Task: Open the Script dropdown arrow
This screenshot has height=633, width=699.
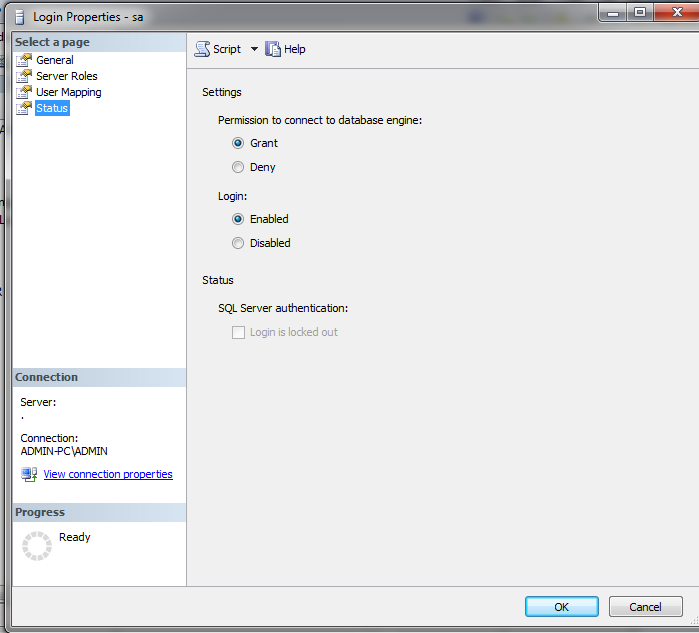Action: pyautogui.click(x=254, y=49)
